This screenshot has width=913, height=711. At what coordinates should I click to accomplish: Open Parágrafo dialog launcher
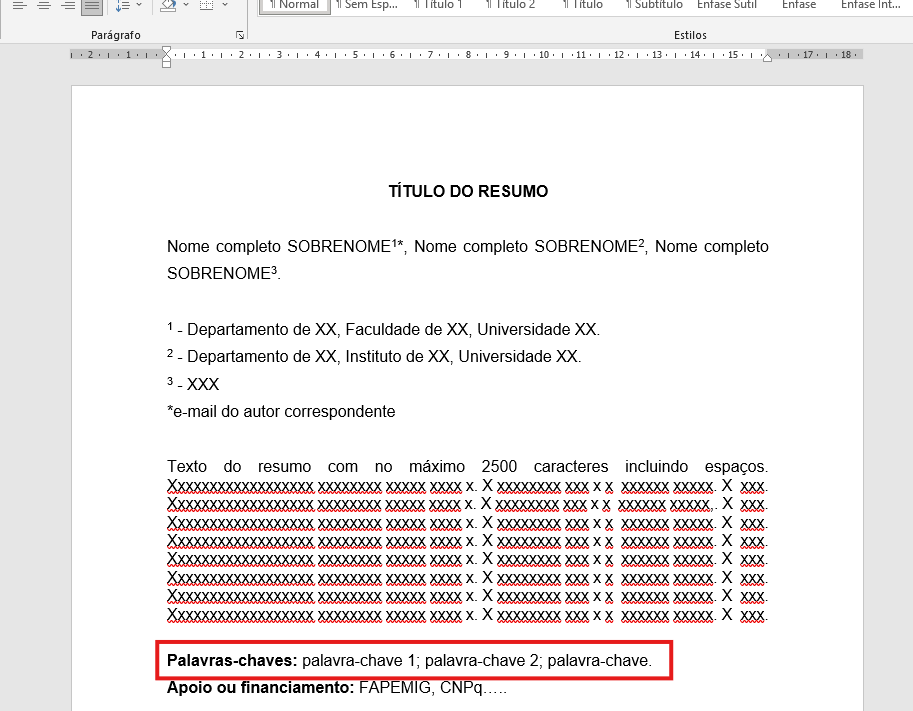240,36
